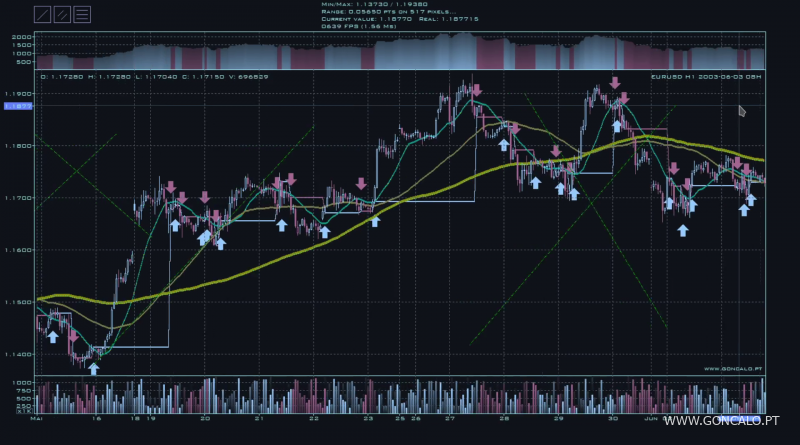This screenshot has width=800, height=445.
Task: Open the three-line list menu icon
Action: coord(82,14)
